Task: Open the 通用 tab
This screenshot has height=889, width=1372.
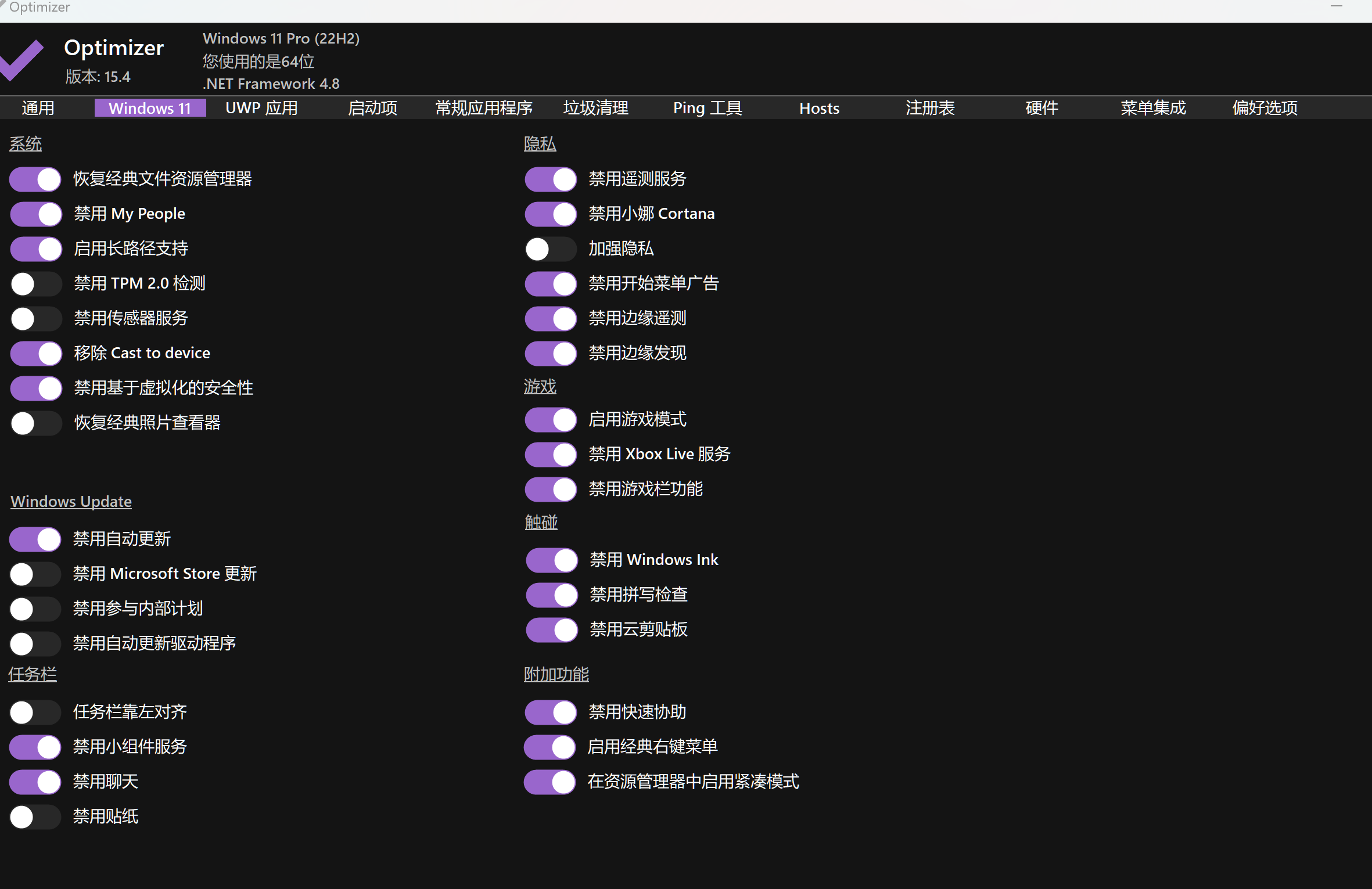Action: (x=38, y=108)
